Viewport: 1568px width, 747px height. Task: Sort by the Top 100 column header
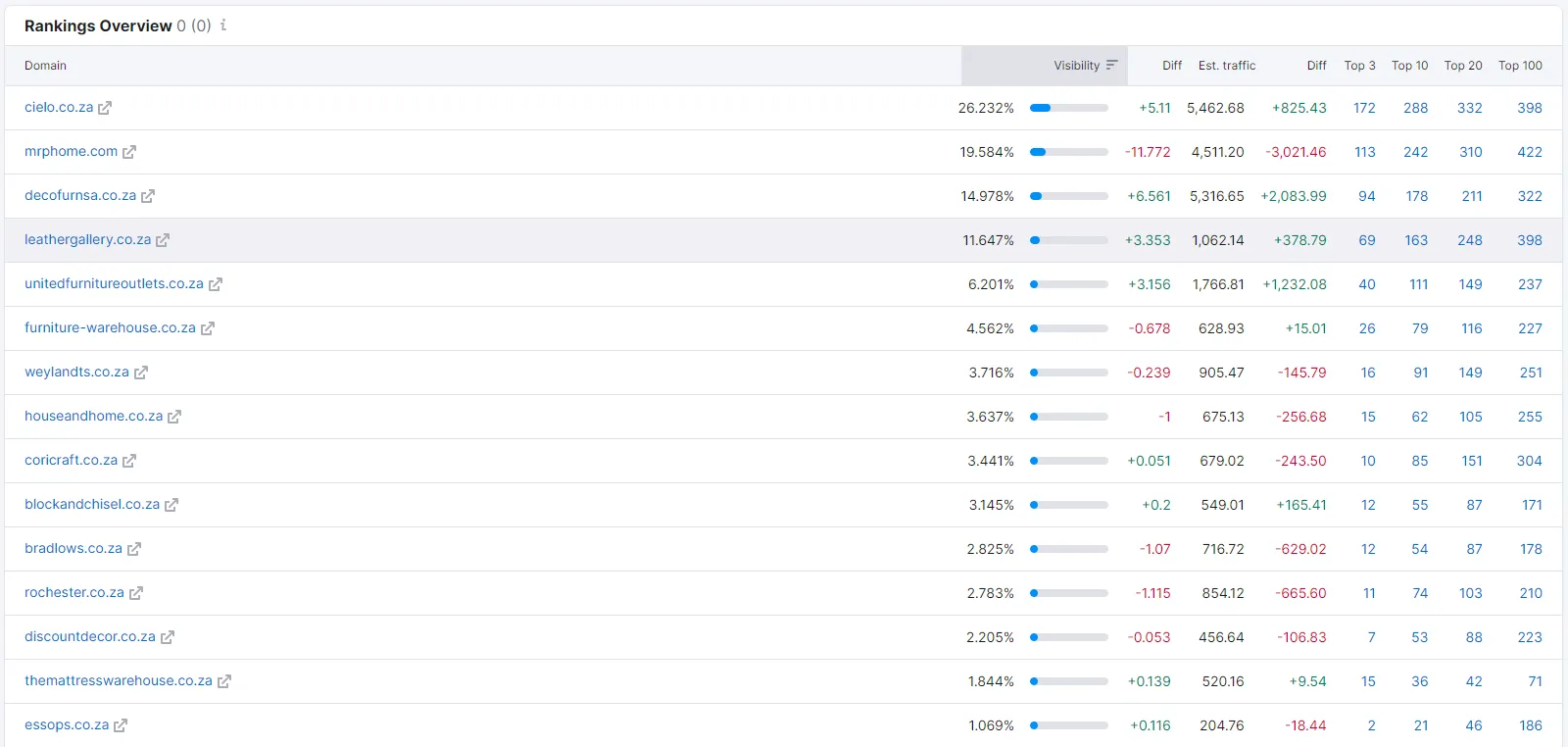coord(1519,66)
